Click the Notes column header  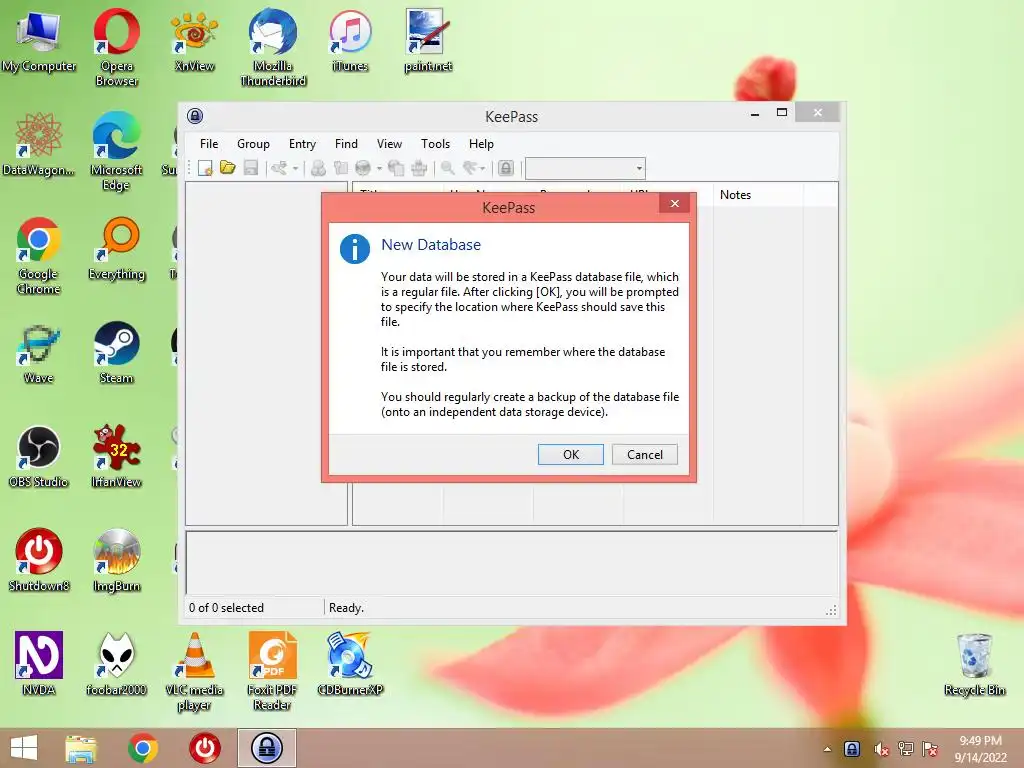click(x=758, y=195)
